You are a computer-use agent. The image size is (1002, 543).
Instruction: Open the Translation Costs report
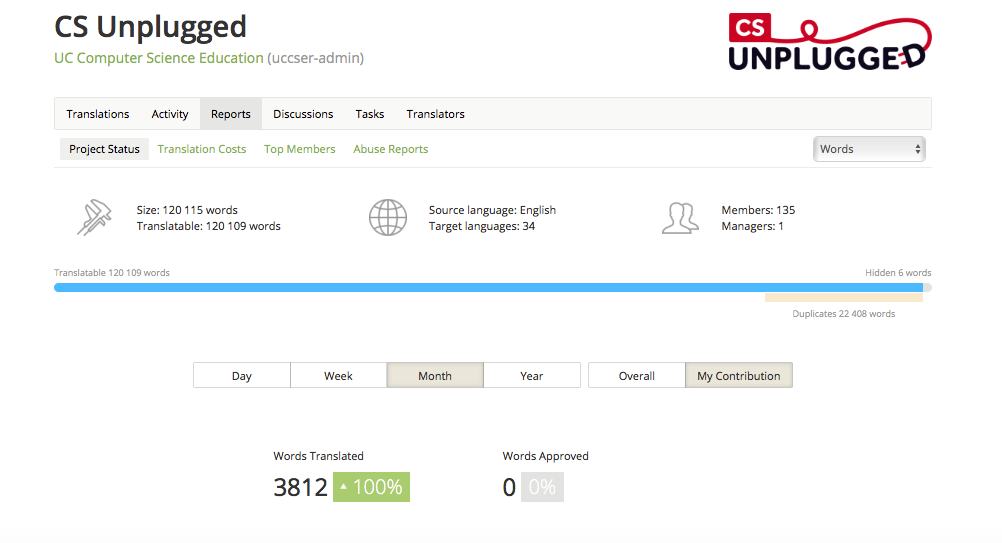[x=202, y=149]
